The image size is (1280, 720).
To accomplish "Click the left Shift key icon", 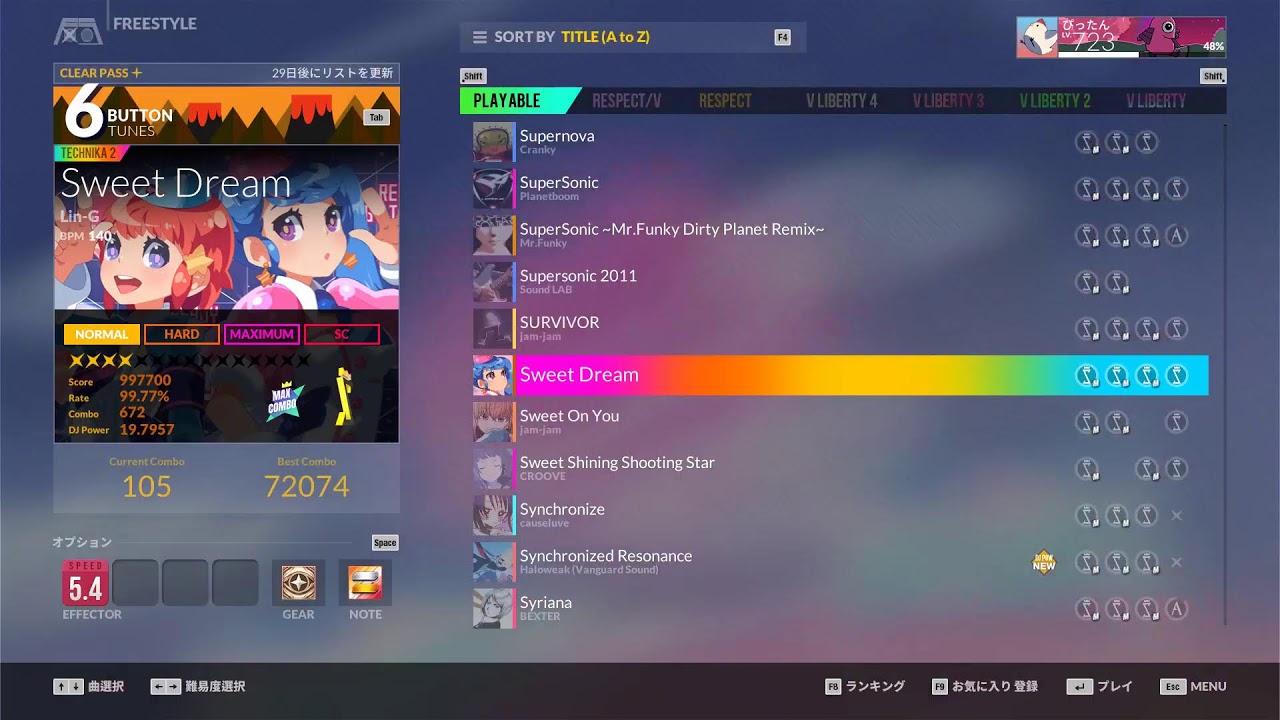I will [x=473, y=76].
